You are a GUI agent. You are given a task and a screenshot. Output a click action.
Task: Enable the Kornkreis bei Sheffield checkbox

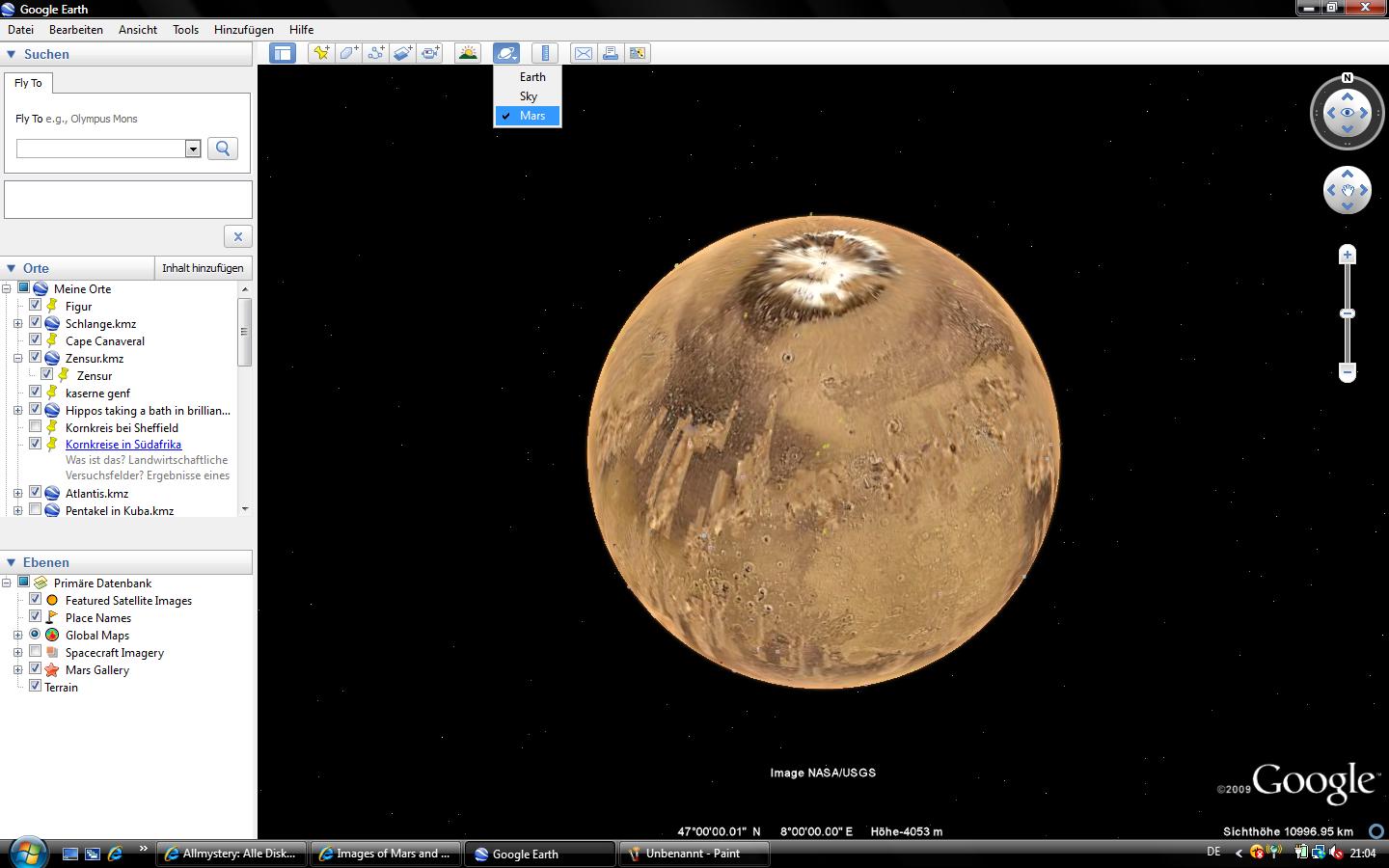click(36, 427)
